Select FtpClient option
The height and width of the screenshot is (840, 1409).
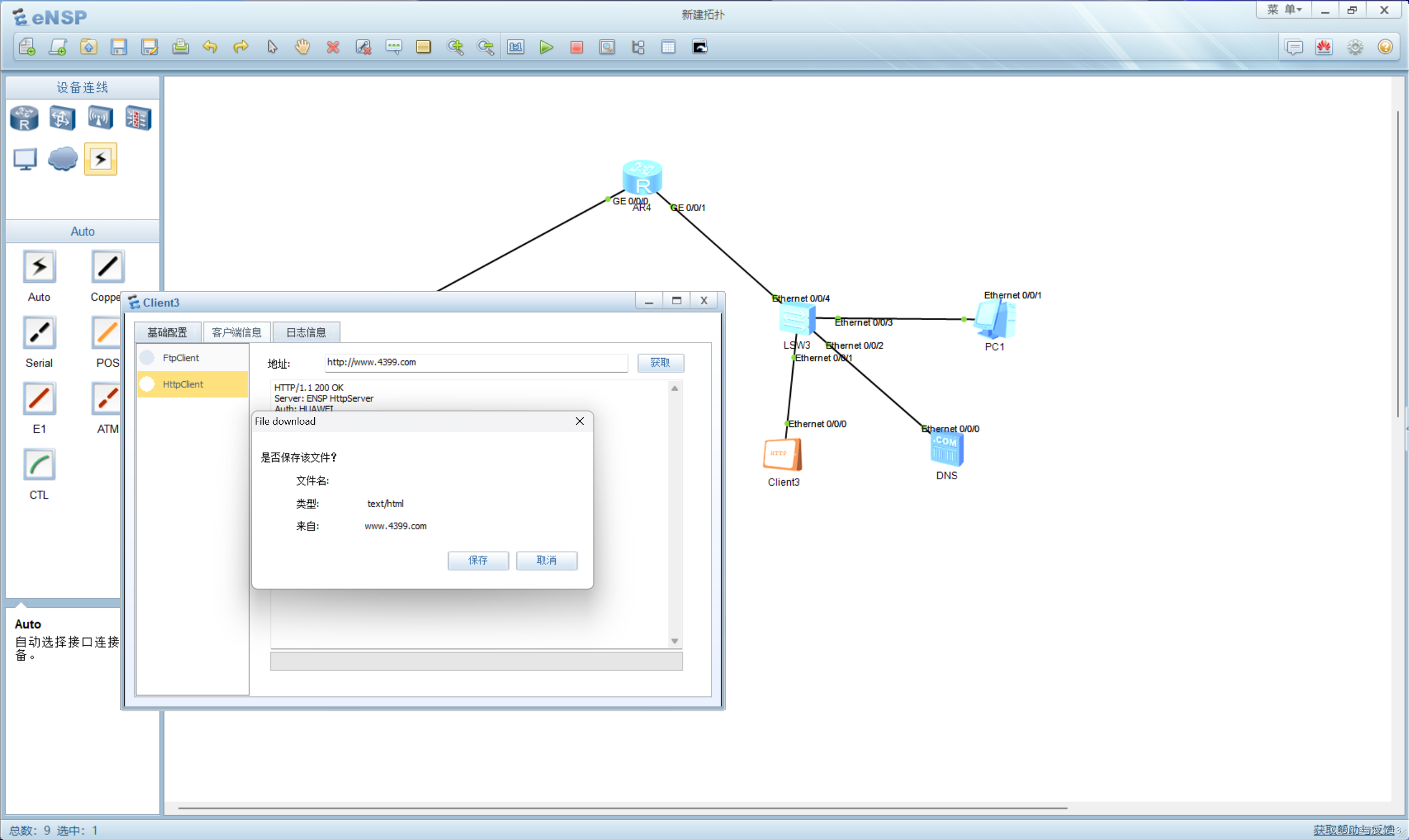[193, 358]
